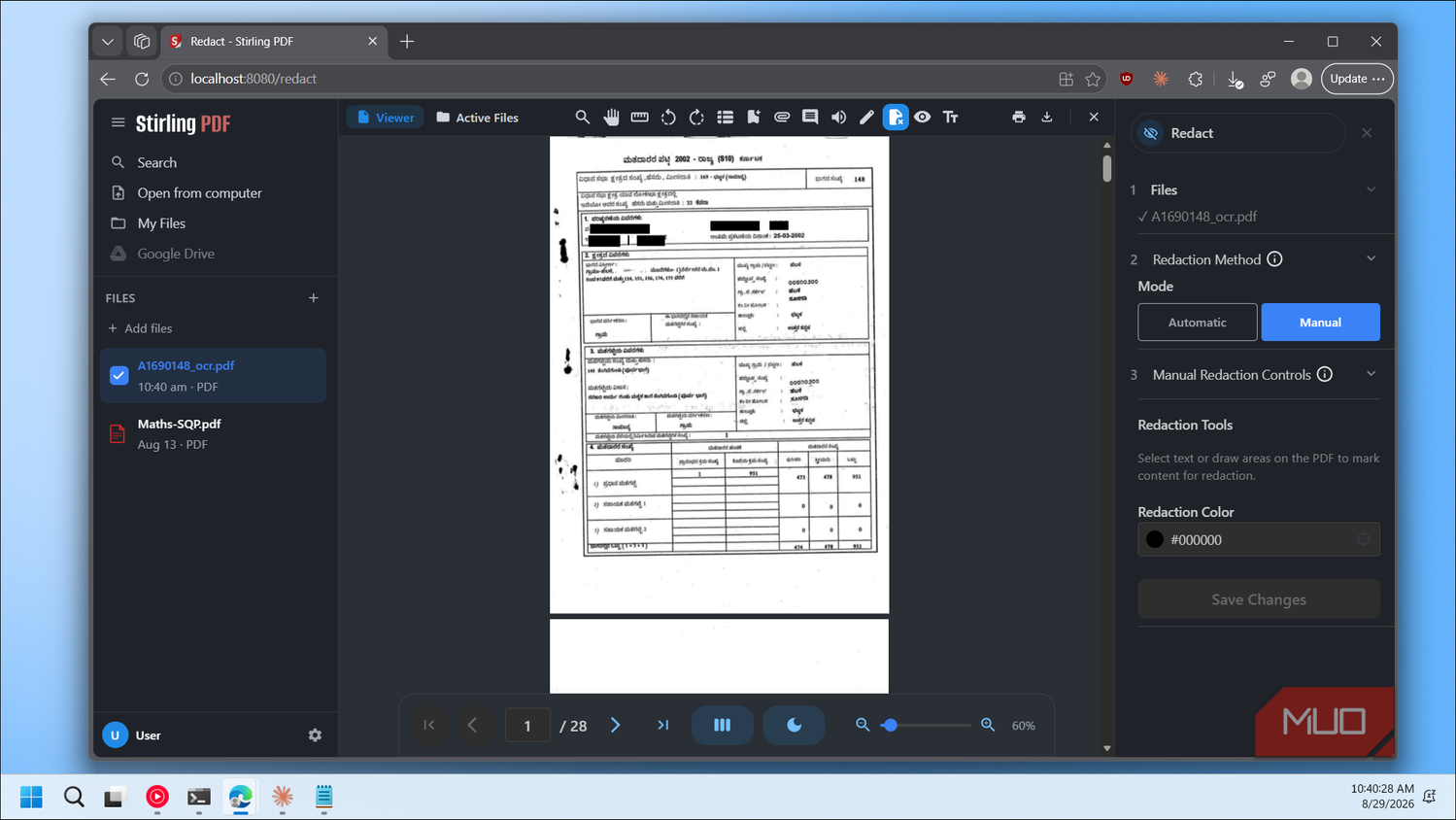The image size is (1456, 820).
Task: Print the document
Action: point(1018,117)
